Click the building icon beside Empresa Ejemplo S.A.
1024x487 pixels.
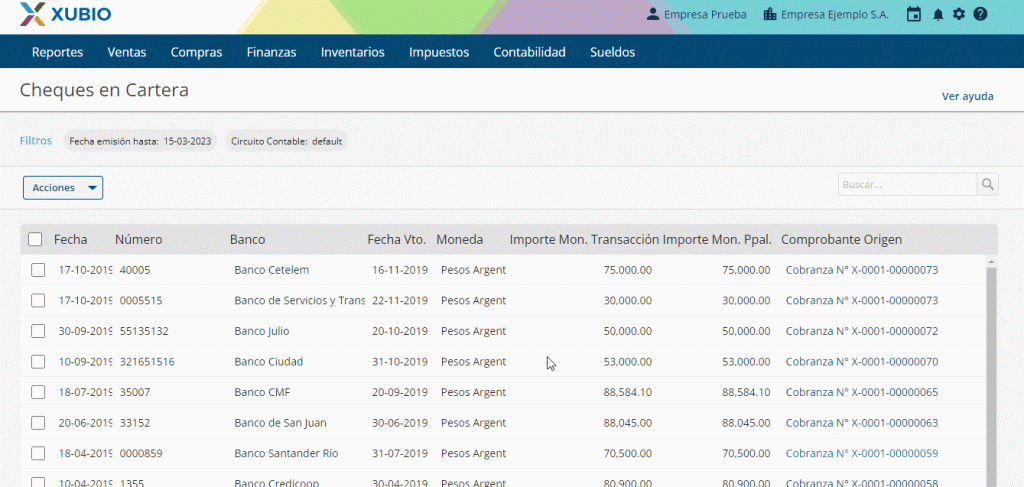click(770, 14)
